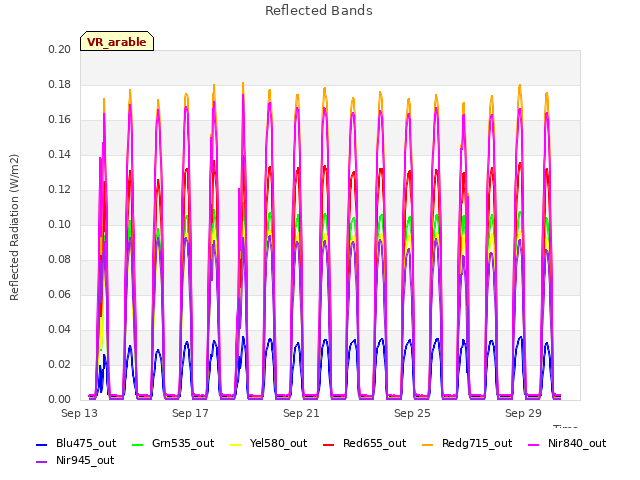640x480 pixels.
Task: Select the Yel580_out legend label
Action: 278,443
